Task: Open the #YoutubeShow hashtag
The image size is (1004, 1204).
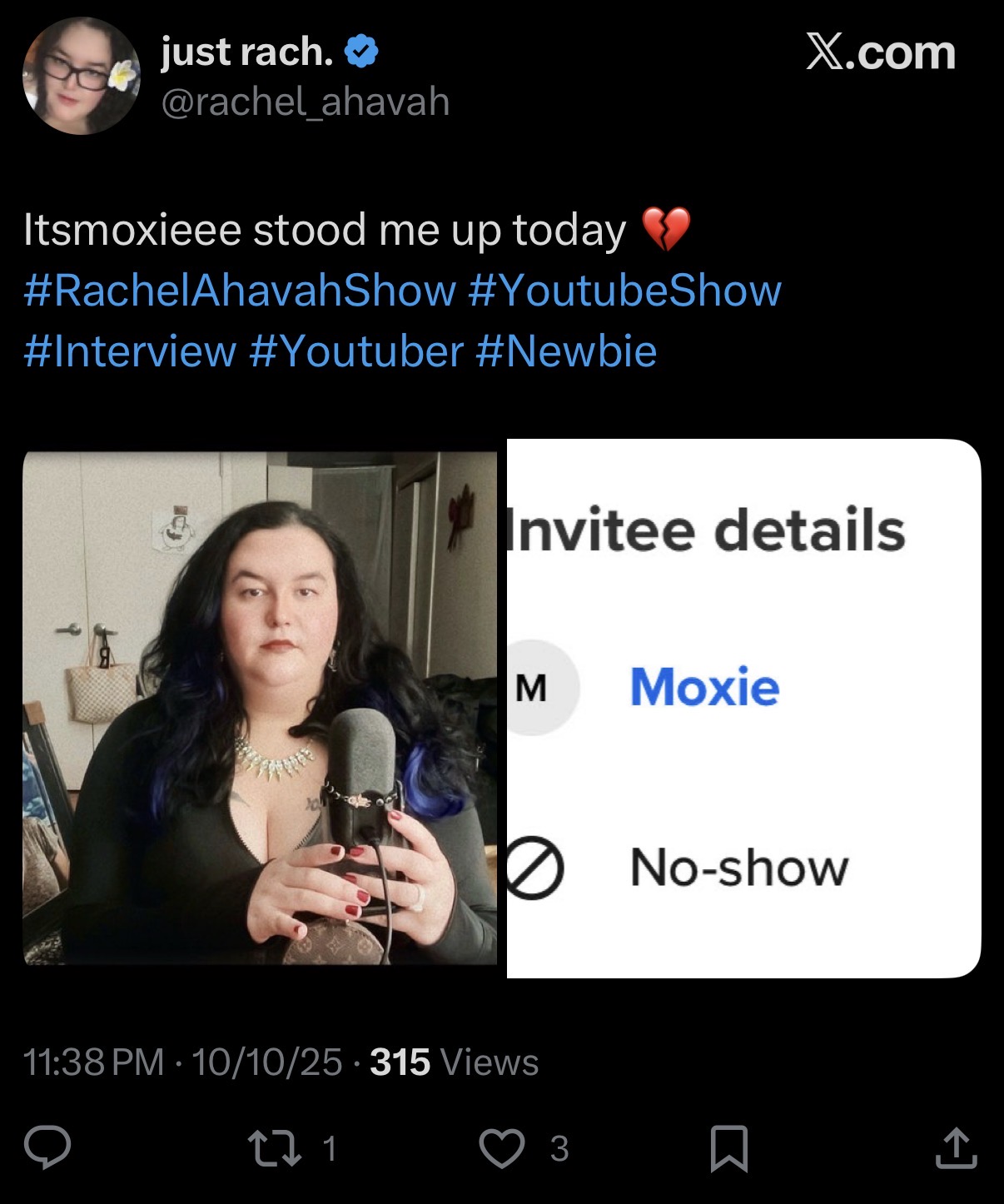Action: [624, 291]
